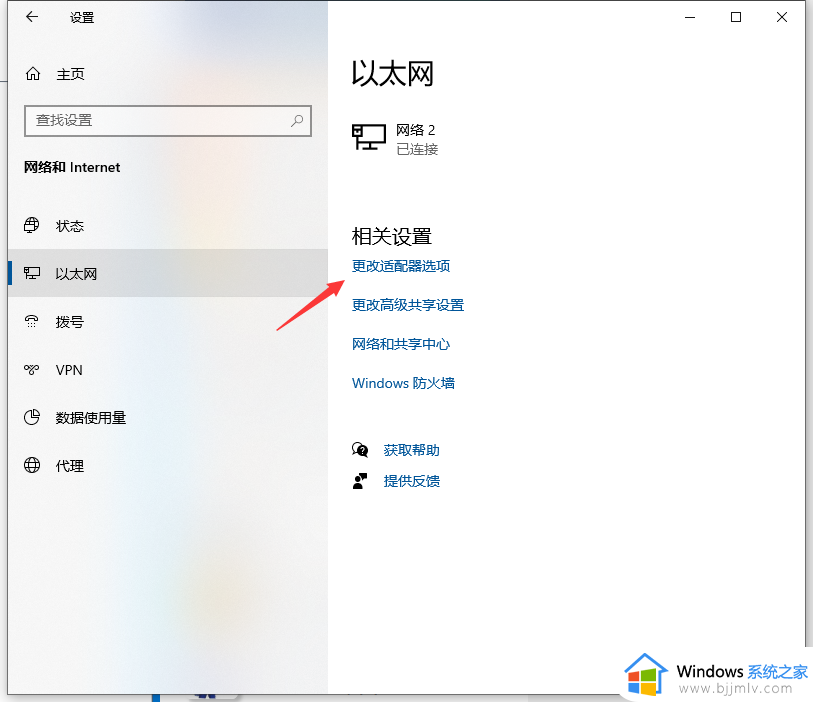Minimize the Settings window

coord(690,17)
